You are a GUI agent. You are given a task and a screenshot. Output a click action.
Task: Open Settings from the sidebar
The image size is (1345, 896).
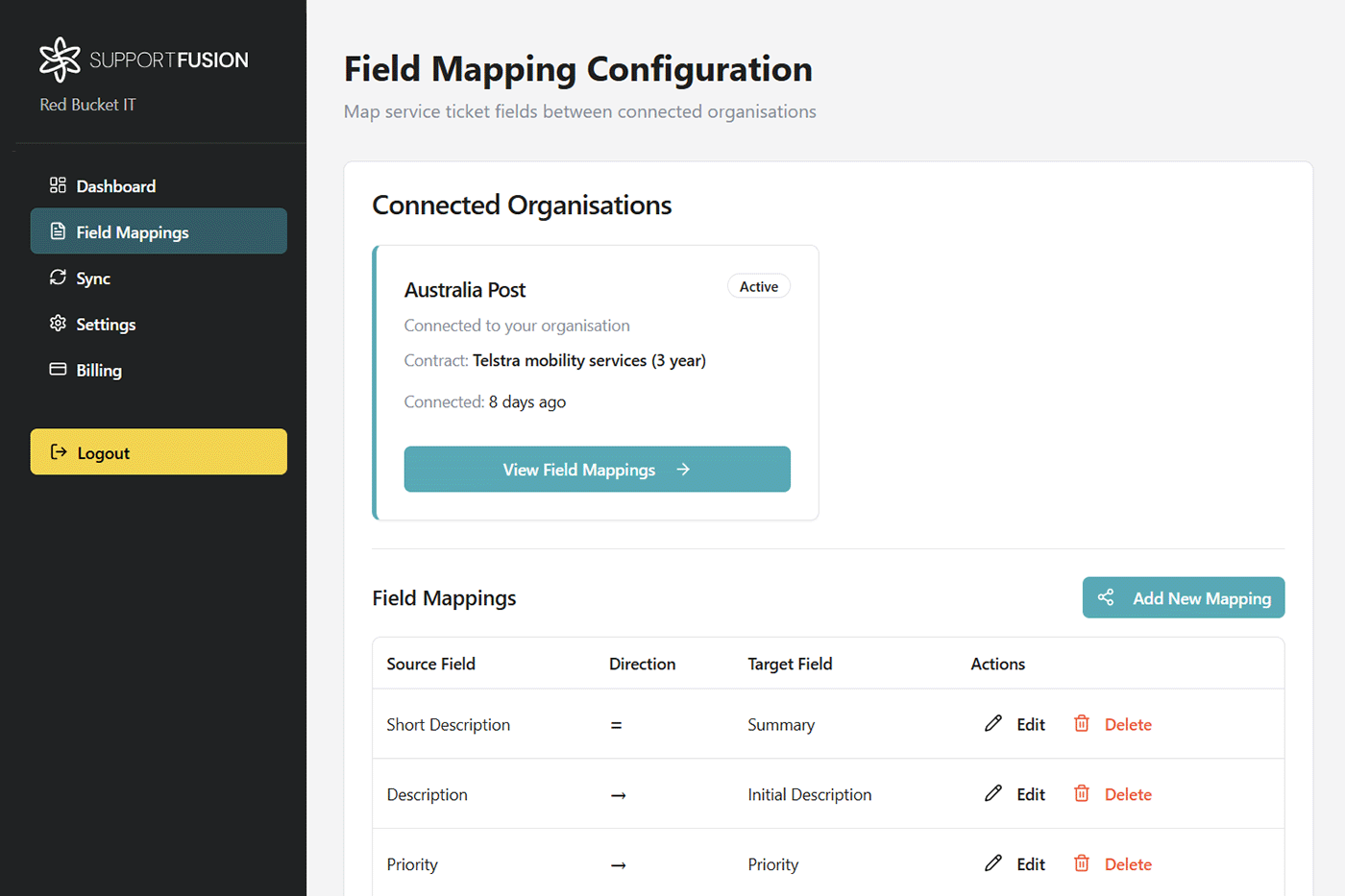[159, 324]
